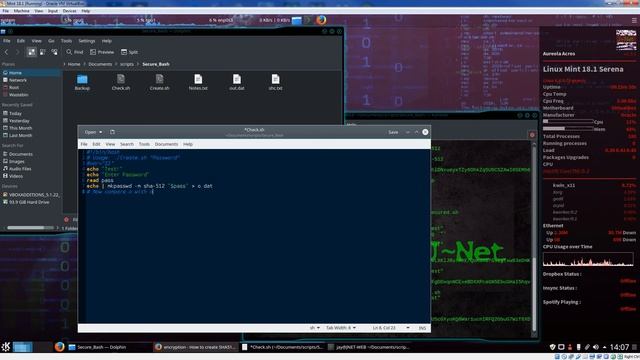The height and width of the screenshot is (360, 640).
Task: Create new document in text editor
Action: [x=112, y=132]
